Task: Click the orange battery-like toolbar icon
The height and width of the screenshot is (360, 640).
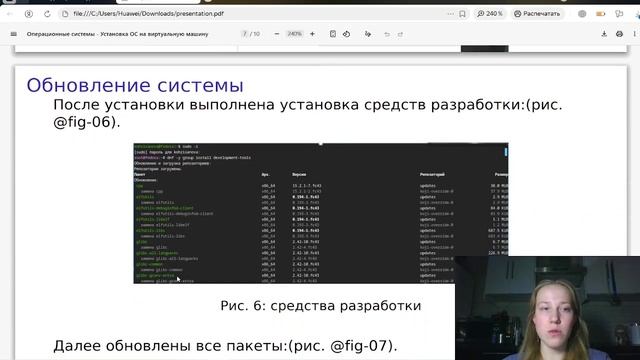Action: pyautogui.click(x=600, y=14)
